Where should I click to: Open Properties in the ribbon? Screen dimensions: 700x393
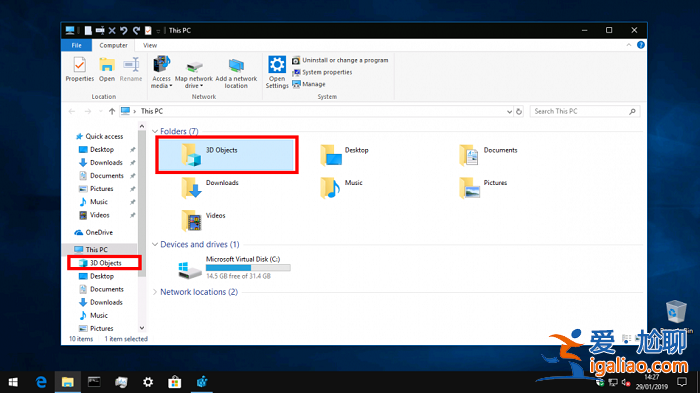coord(79,69)
